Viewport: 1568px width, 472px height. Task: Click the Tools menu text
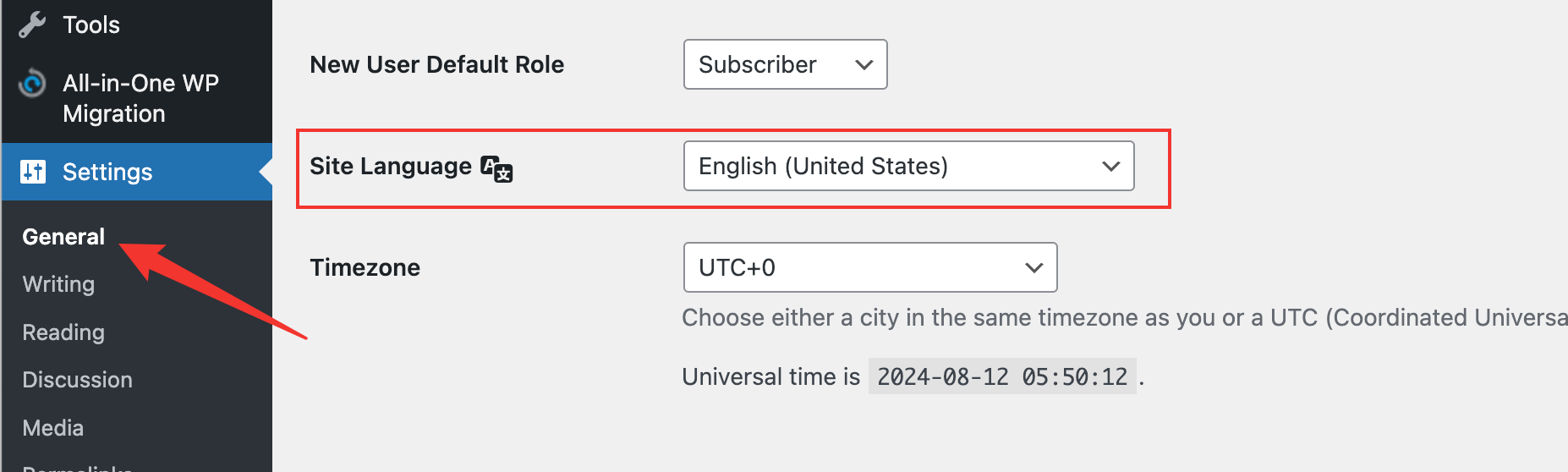[91, 25]
